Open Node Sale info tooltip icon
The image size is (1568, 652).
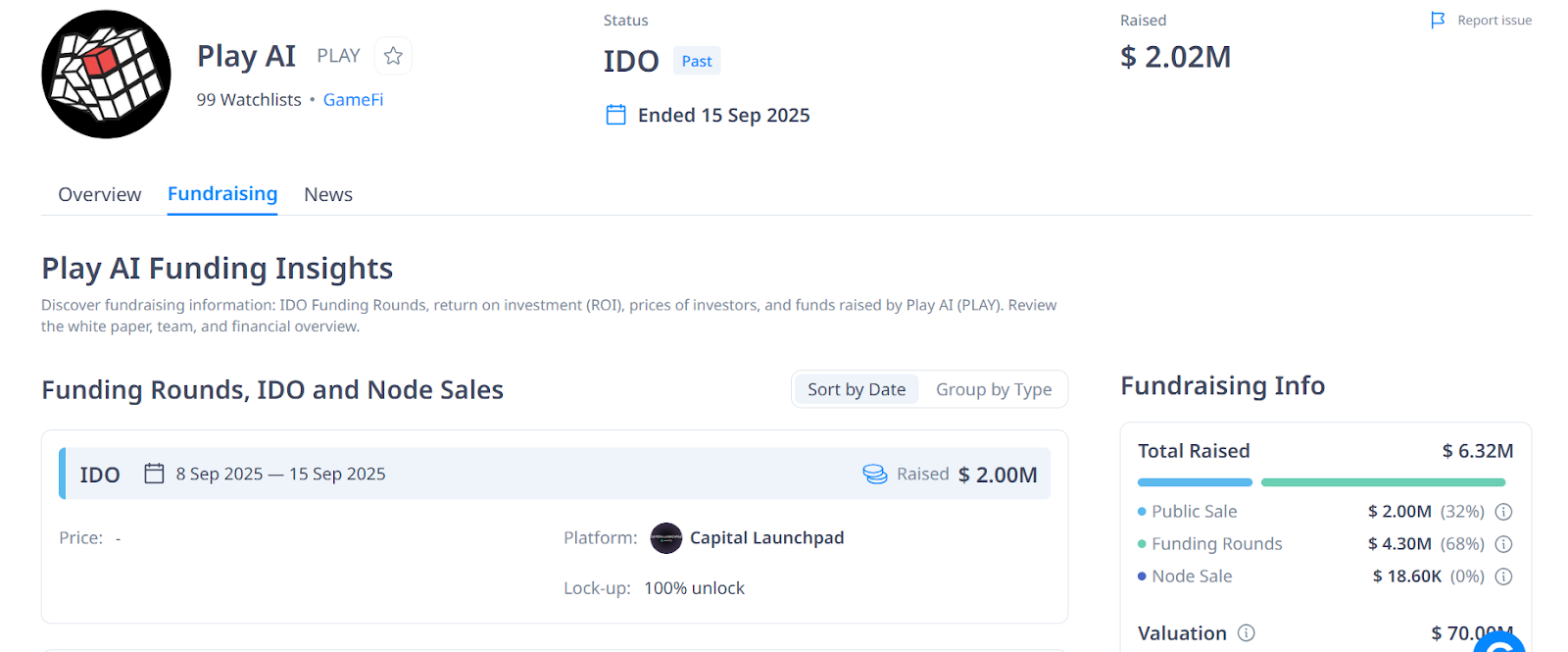[1503, 577]
